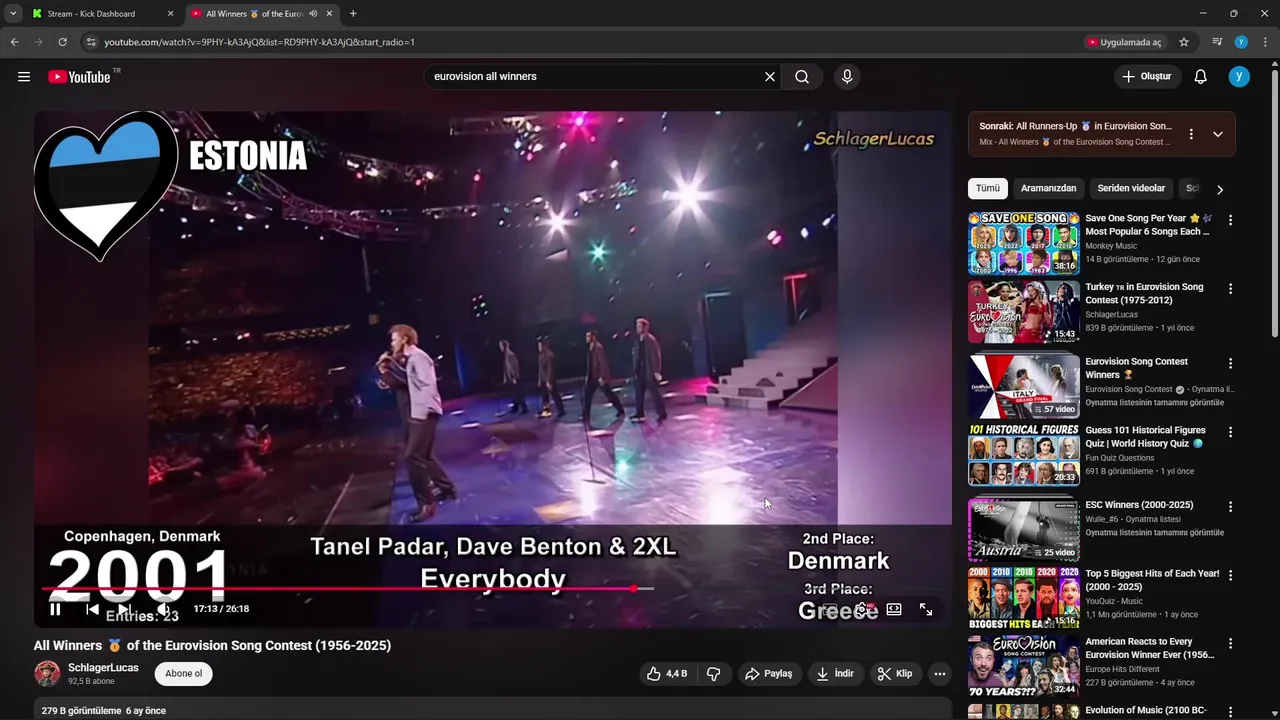1280x720 pixels.
Task: Reload the current page
Action: (62, 42)
